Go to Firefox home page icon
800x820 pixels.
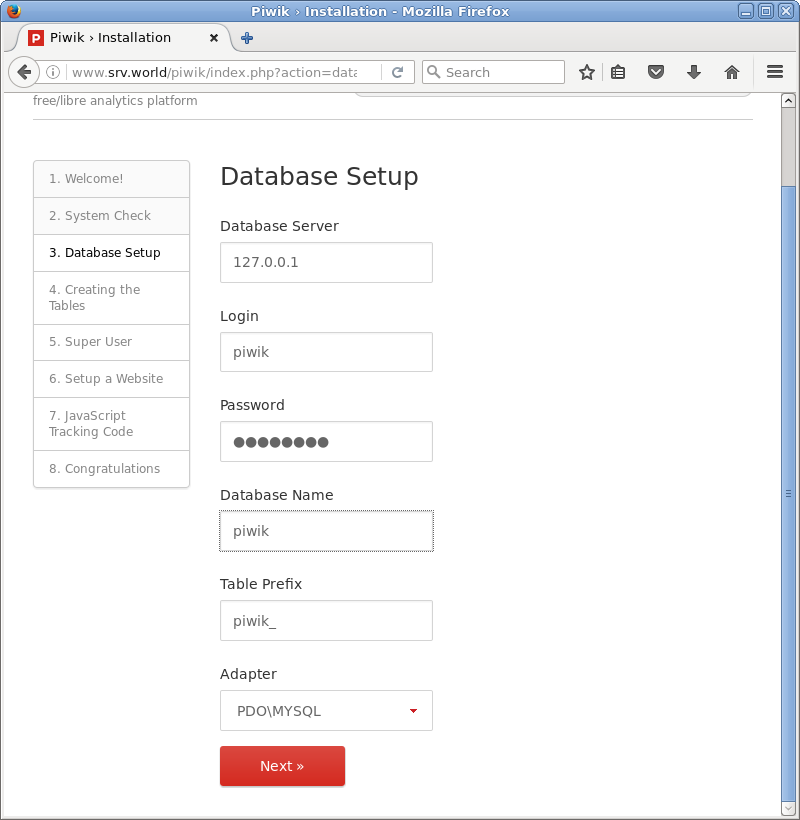click(732, 72)
